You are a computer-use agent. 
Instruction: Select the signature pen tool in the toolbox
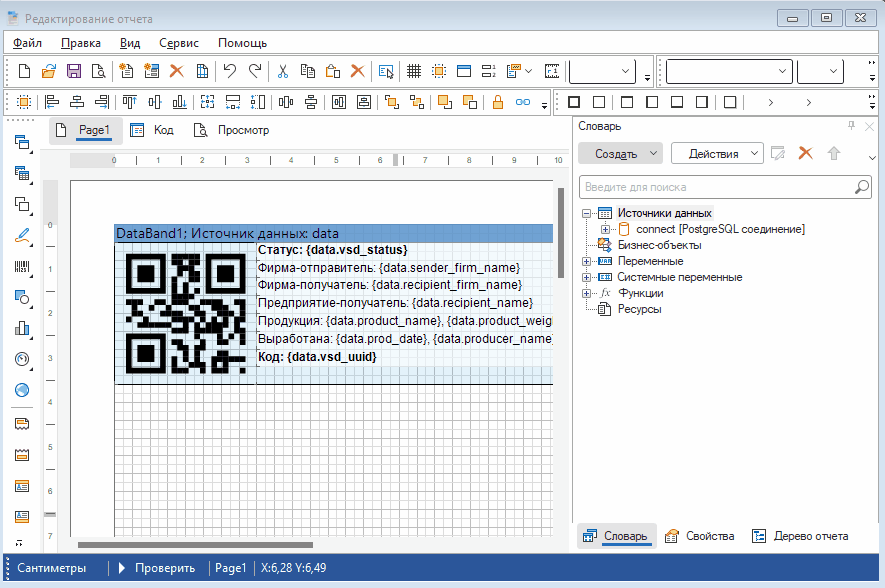click(22, 236)
